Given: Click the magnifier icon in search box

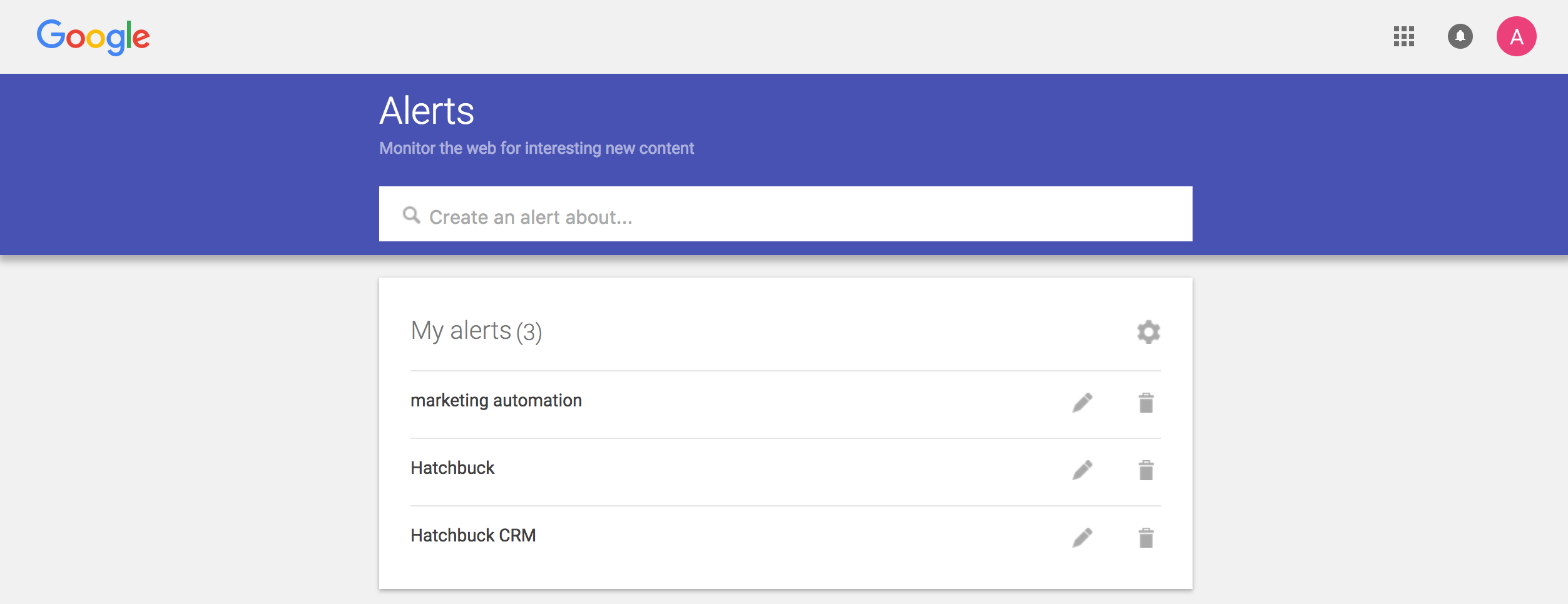Looking at the screenshot, I should tap(411, 216).
